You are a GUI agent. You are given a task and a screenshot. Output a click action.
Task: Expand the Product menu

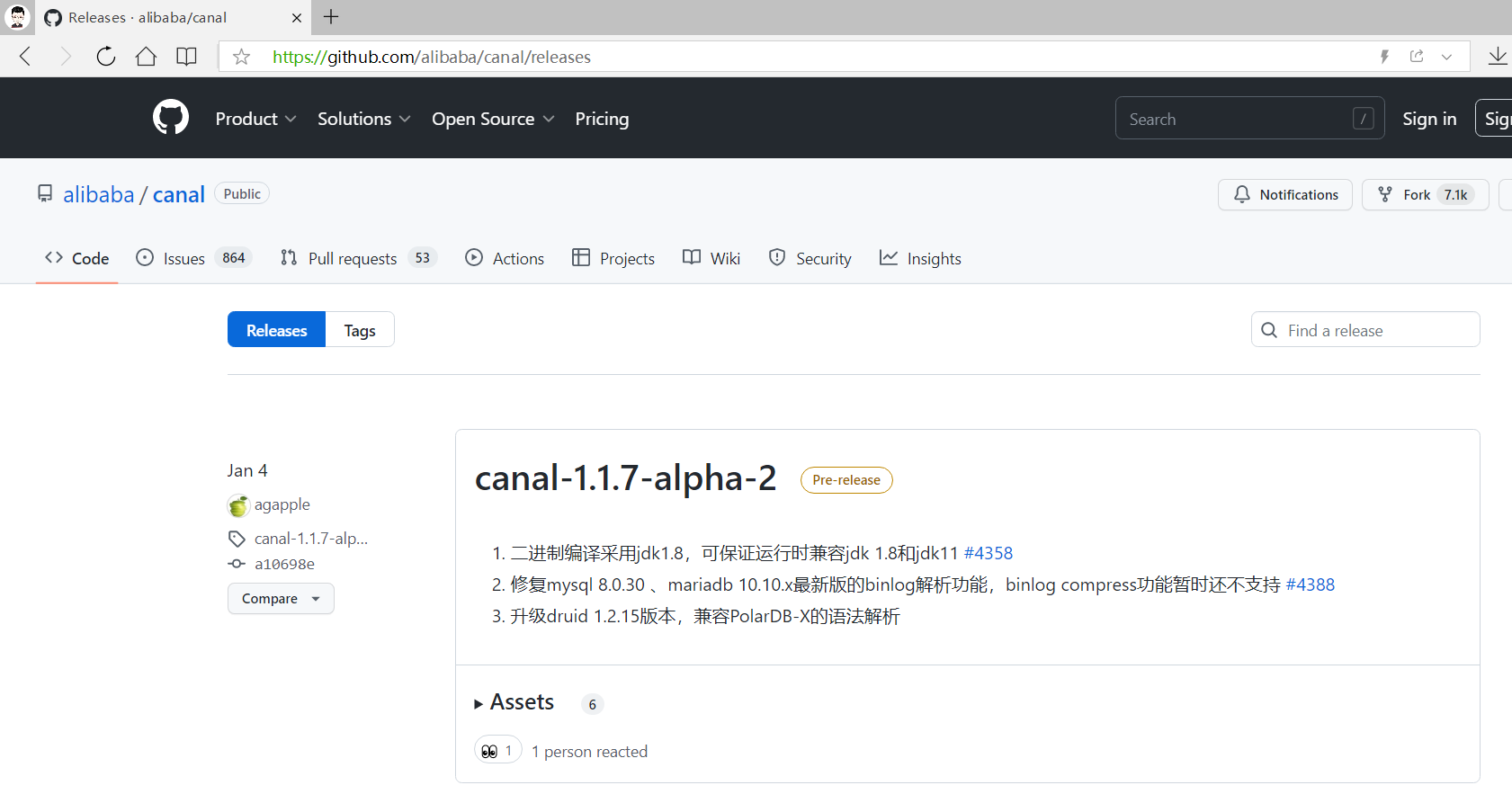pos(255,119)
